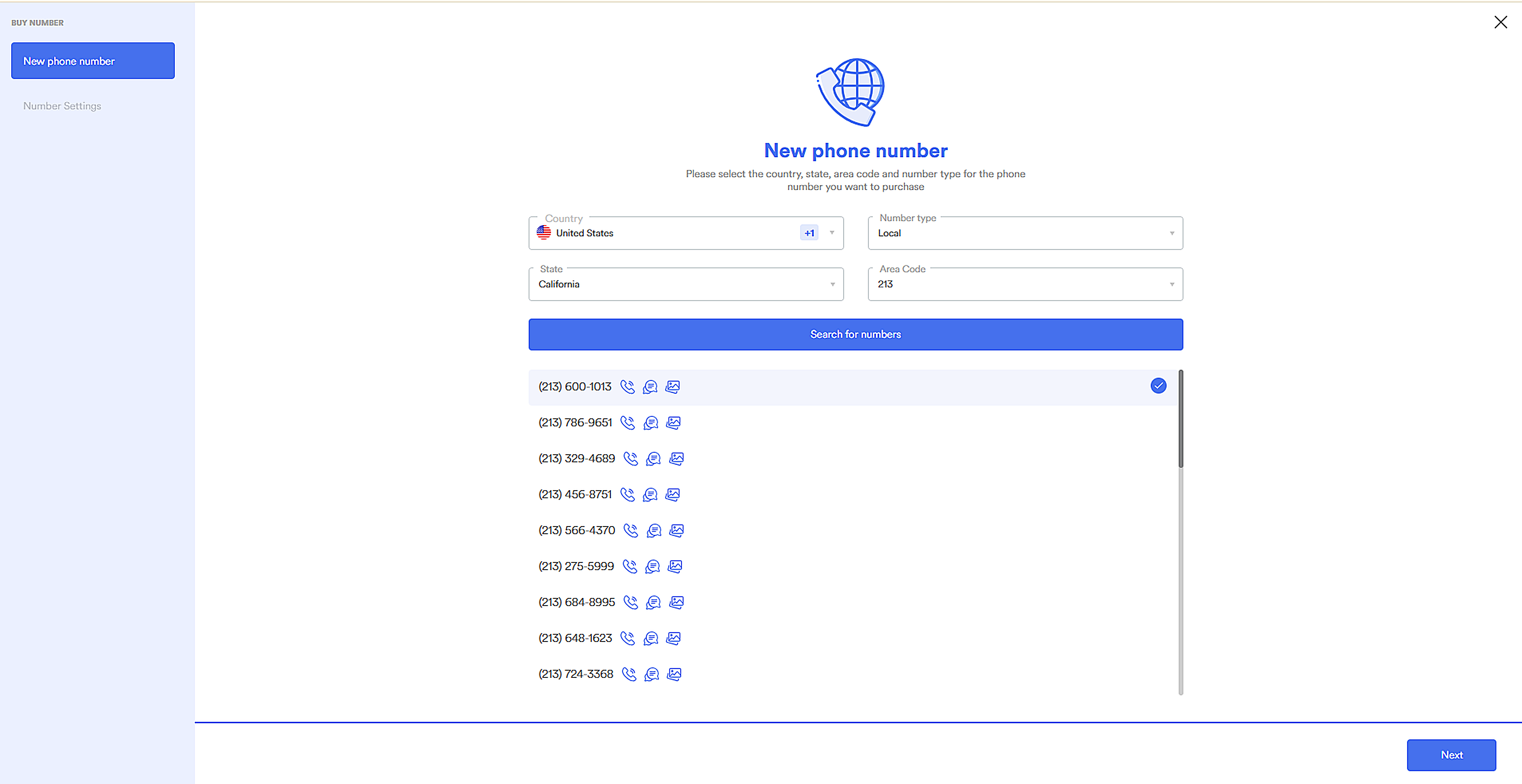1522x784 pixels.
Task: Uncheck the selected (213) 600-1013 checkmark
Action: [1158, 386]
